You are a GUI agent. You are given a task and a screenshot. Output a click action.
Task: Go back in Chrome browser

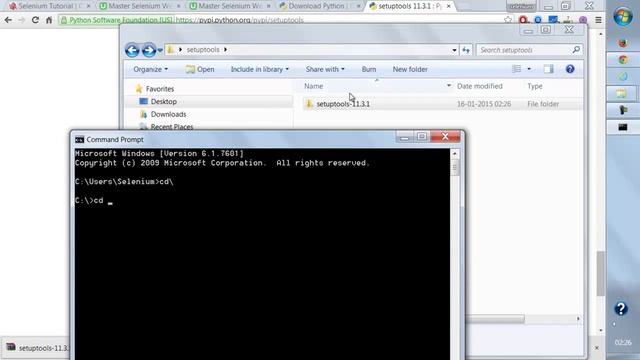coord(8,20)
